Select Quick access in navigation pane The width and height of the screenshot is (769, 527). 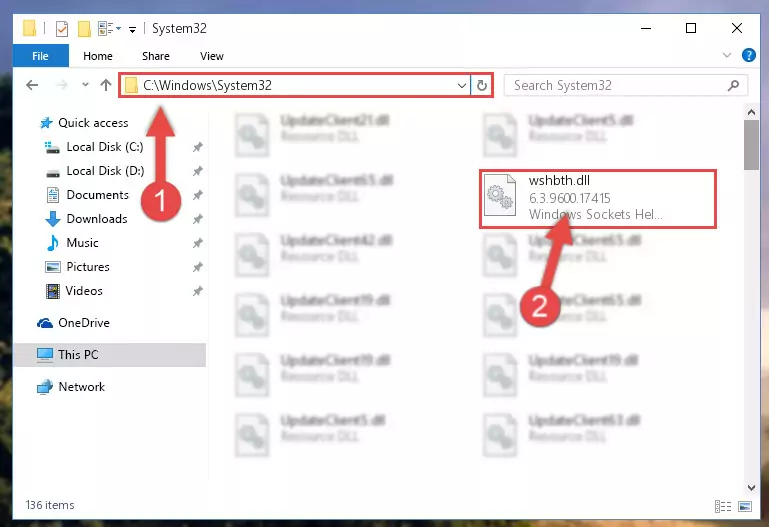coord(93,123)
